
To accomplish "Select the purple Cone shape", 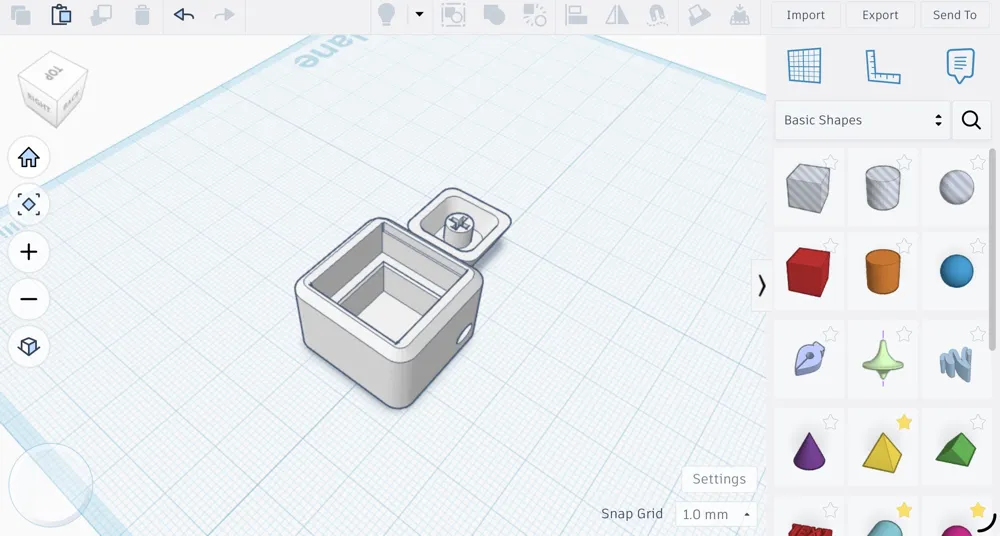I will [x=809, y=450].
